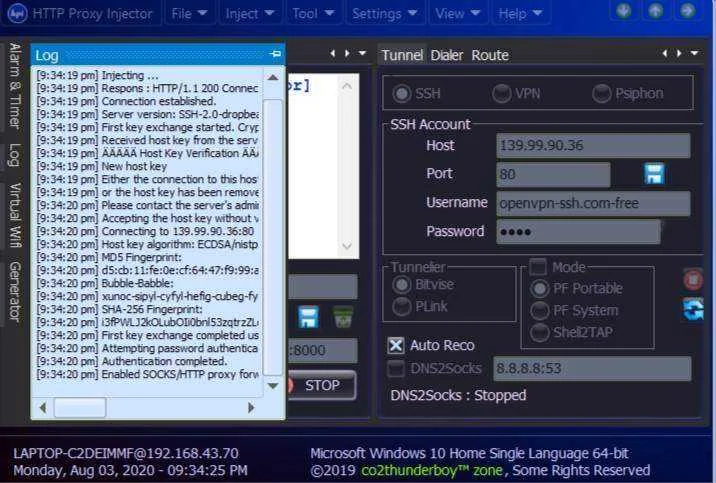Screen dimensions: 716x483
Task: Open the Virtual Wifi side tab
Action: point(15,215)
